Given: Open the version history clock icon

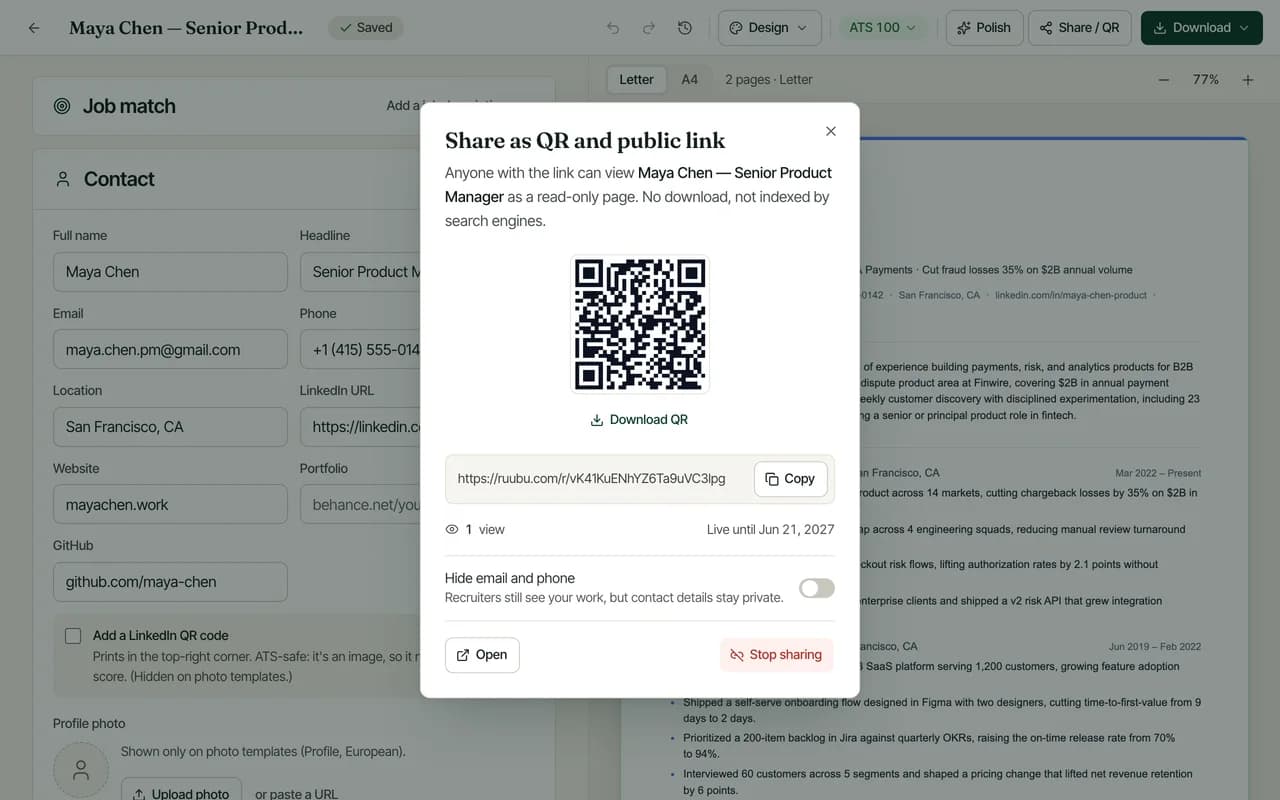Looking at the screenshot, I should [x=685, y=28].
